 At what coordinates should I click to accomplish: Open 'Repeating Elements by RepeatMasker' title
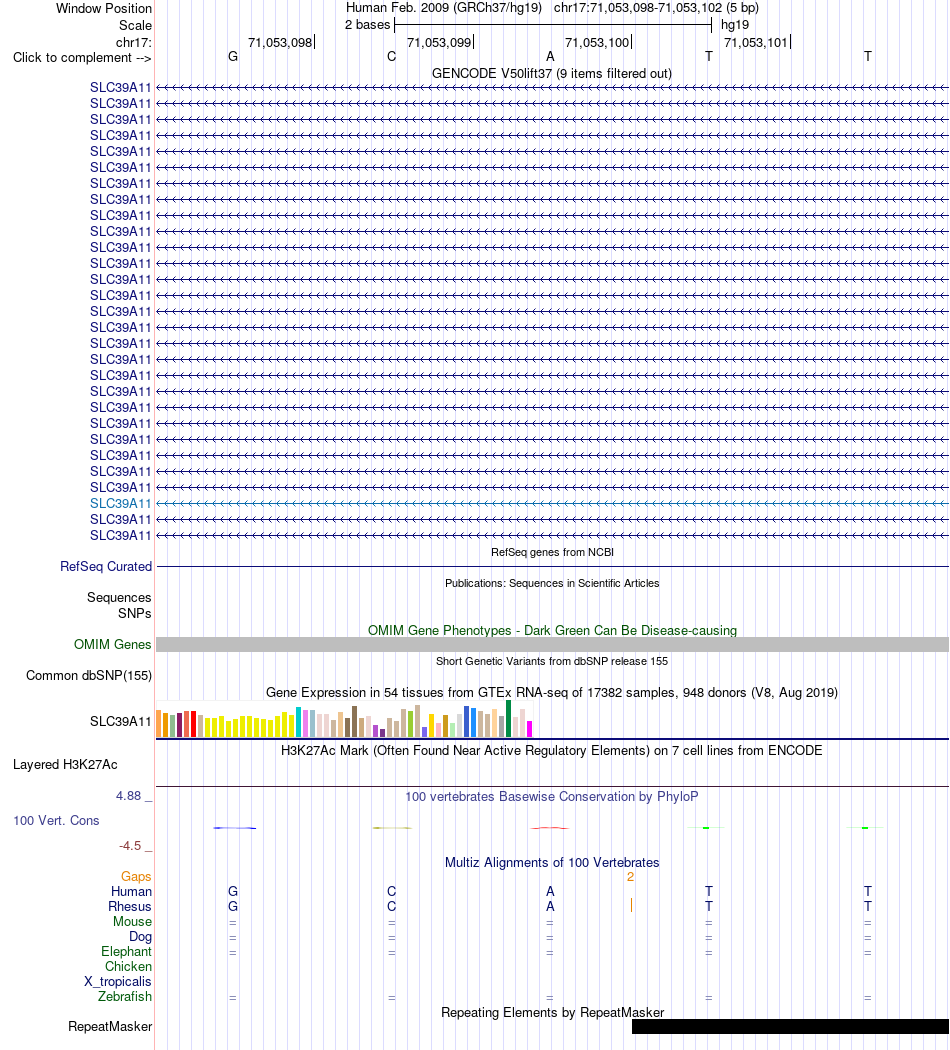tap(552, 1012)
